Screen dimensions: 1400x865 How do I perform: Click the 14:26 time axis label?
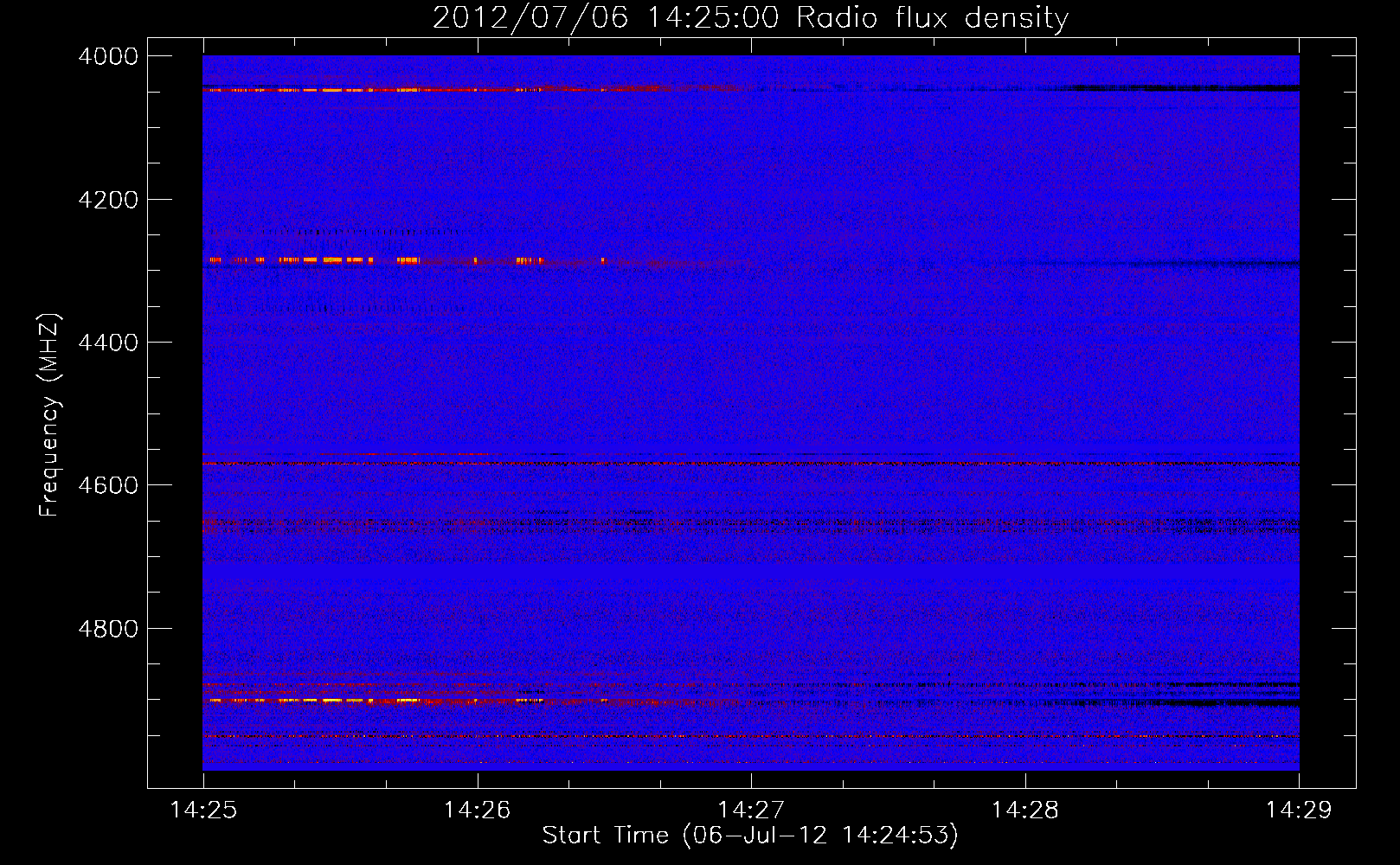point(477,810)
